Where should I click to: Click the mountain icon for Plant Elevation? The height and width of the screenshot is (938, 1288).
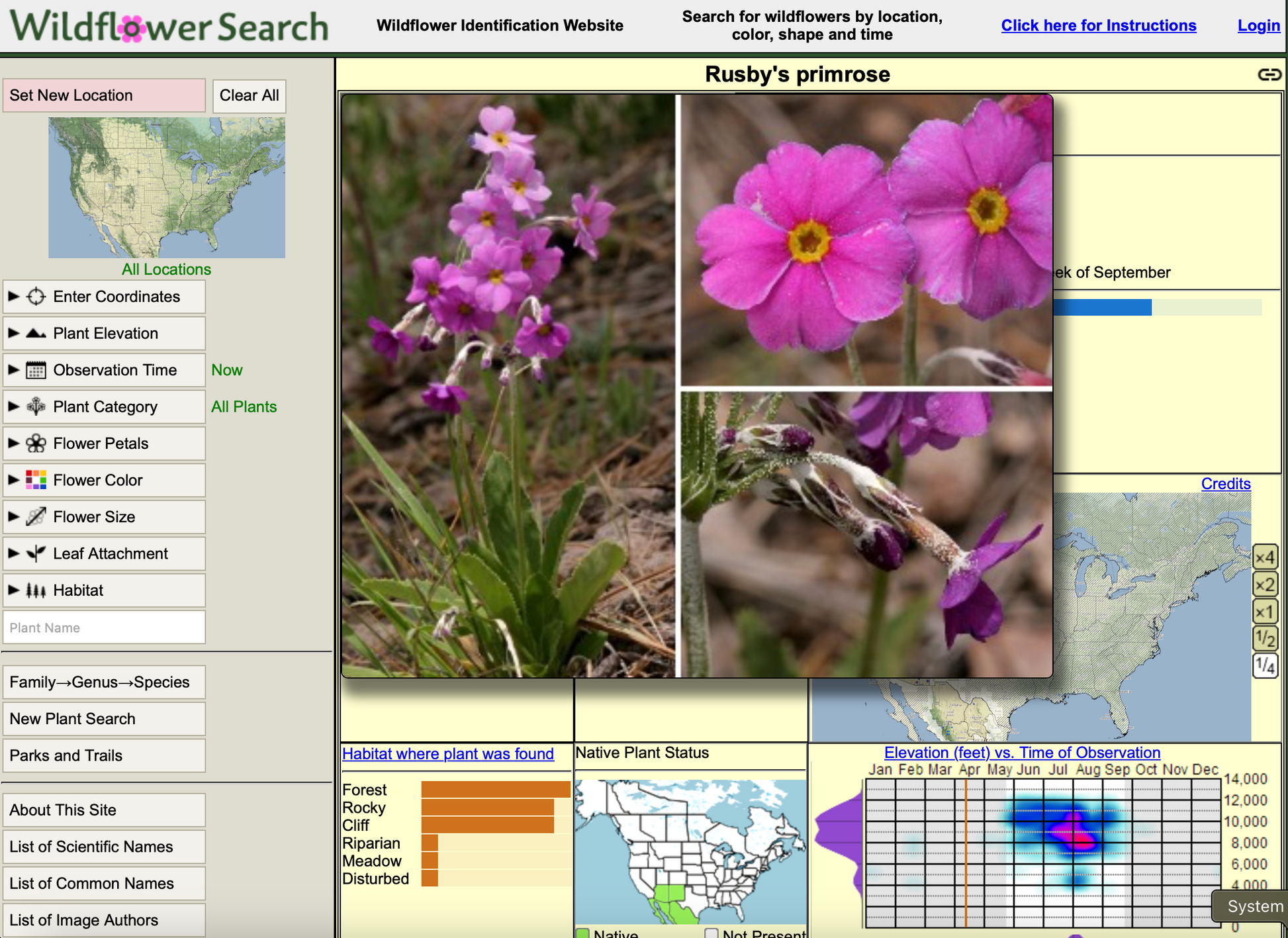[36, 334]
